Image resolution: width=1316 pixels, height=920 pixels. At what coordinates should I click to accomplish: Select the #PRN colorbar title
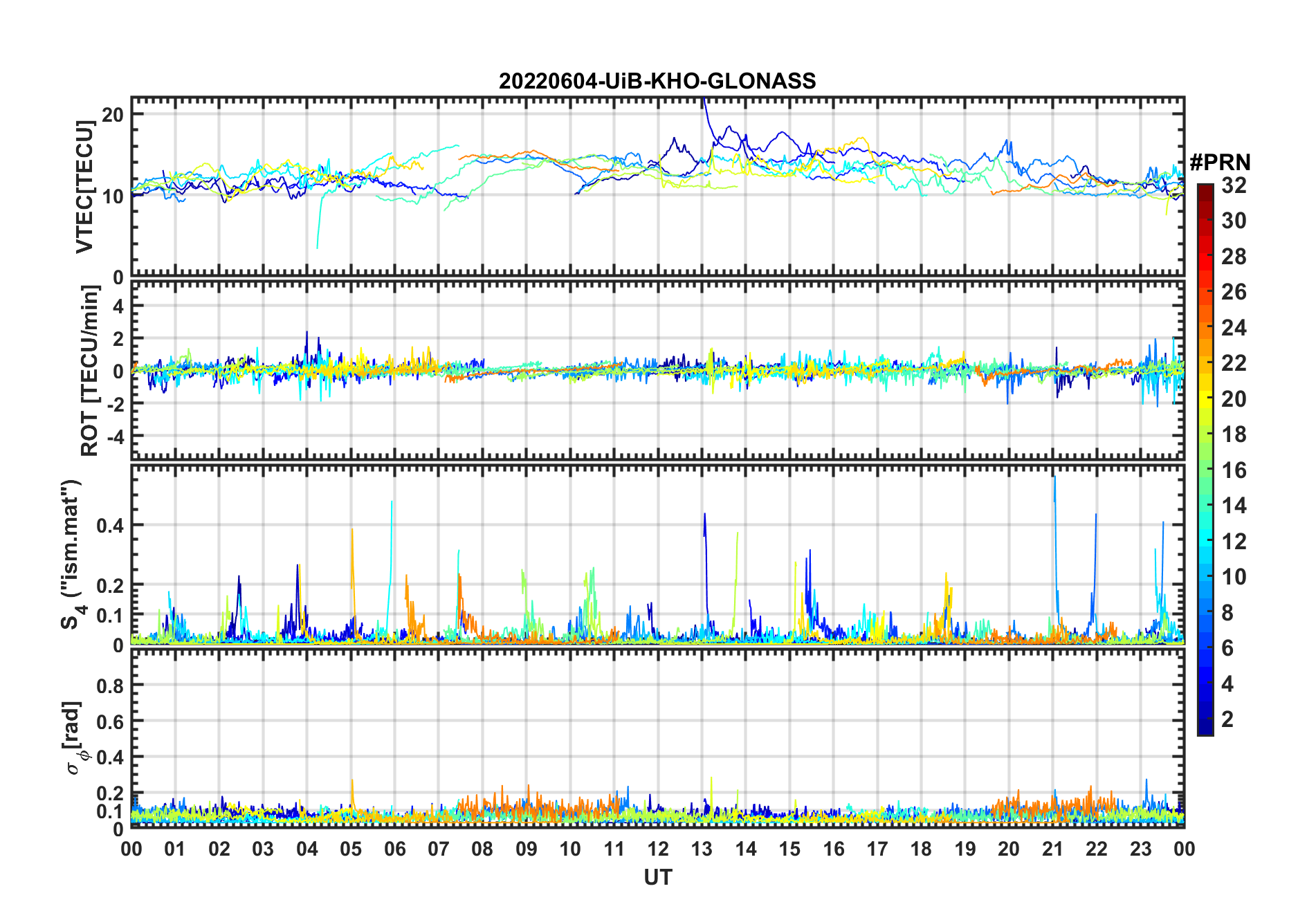click(x=1220, y=163)
